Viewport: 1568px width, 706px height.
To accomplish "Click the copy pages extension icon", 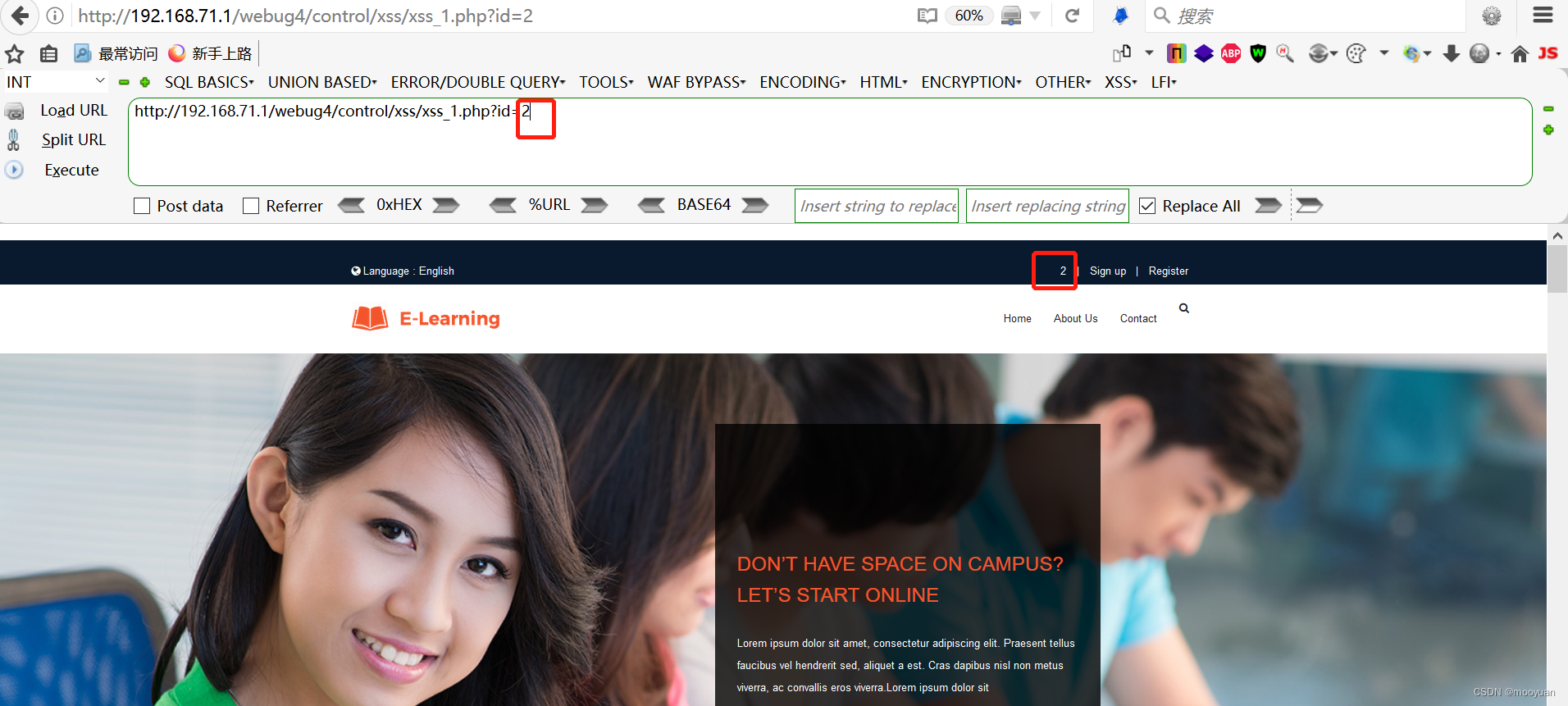I will (1122, 53).
